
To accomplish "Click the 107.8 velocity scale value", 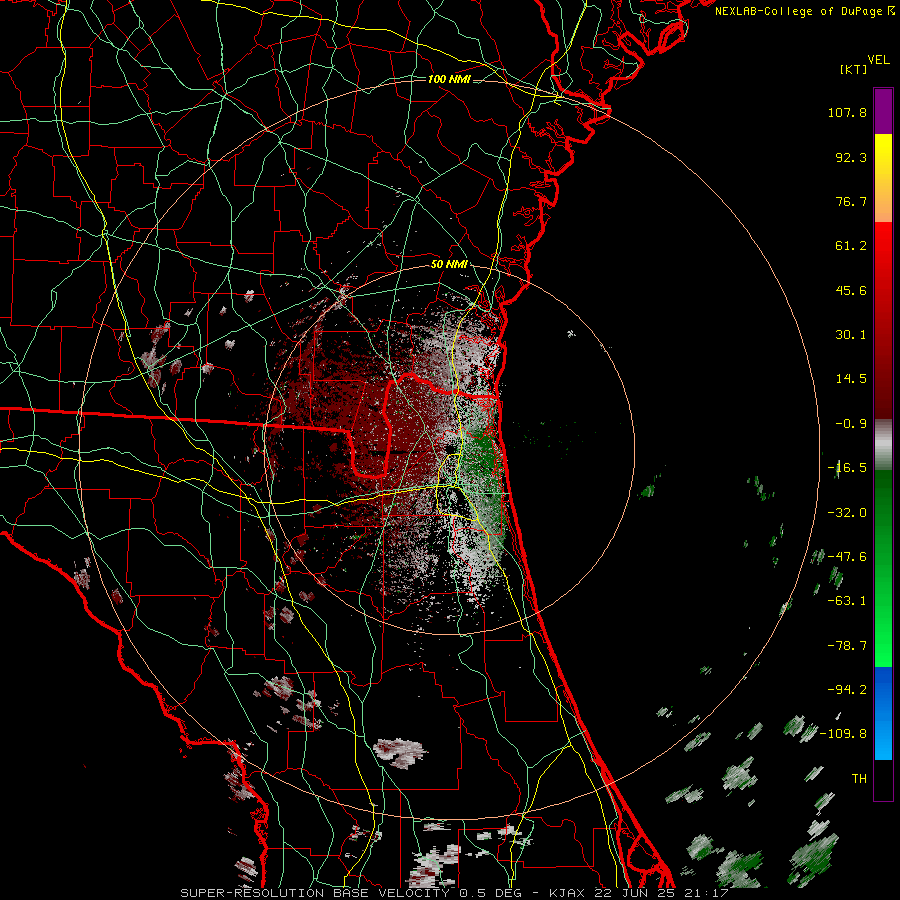I will (847, 112).
